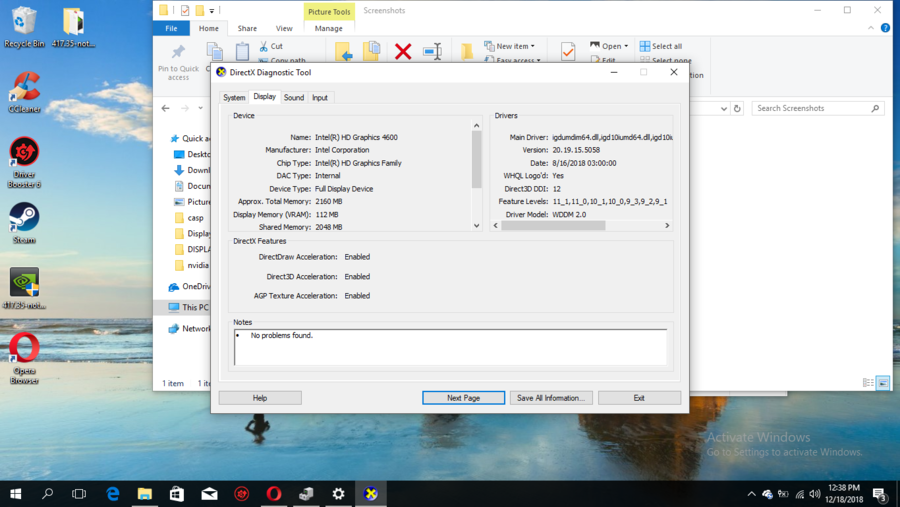Open the Action Center notifications icon
This screenshot has height=507, width=900.
tap(880, 494)
